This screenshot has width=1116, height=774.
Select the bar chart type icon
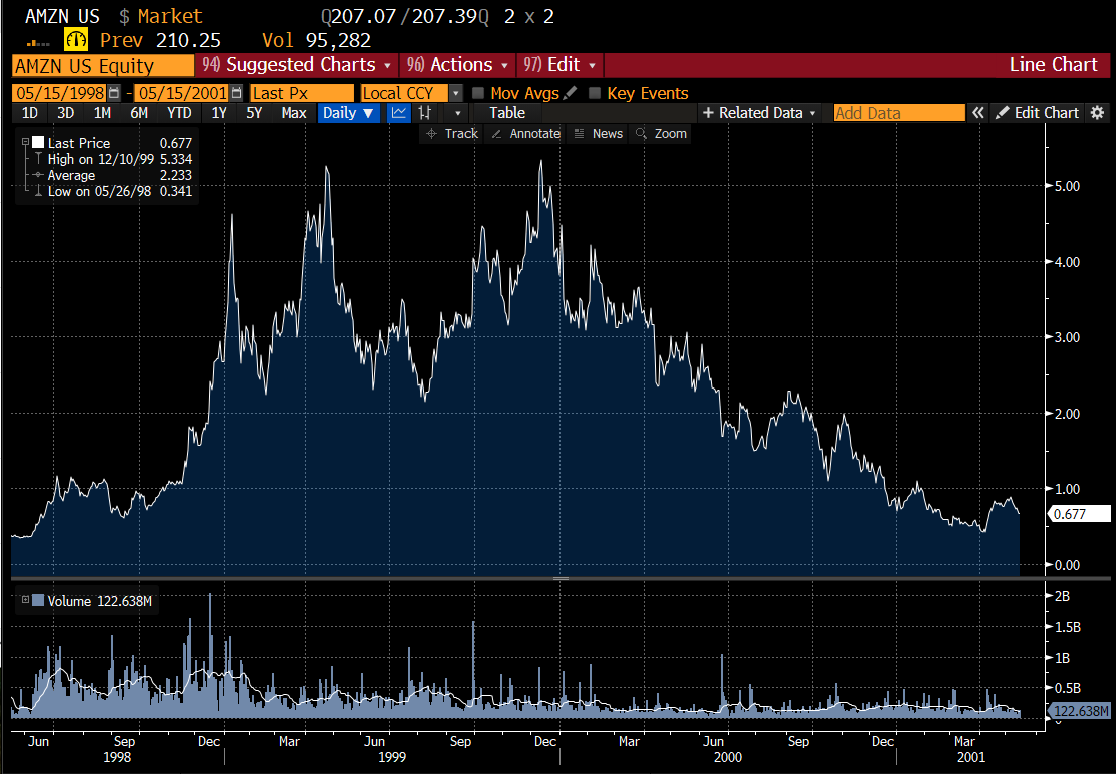pos(425,113)
